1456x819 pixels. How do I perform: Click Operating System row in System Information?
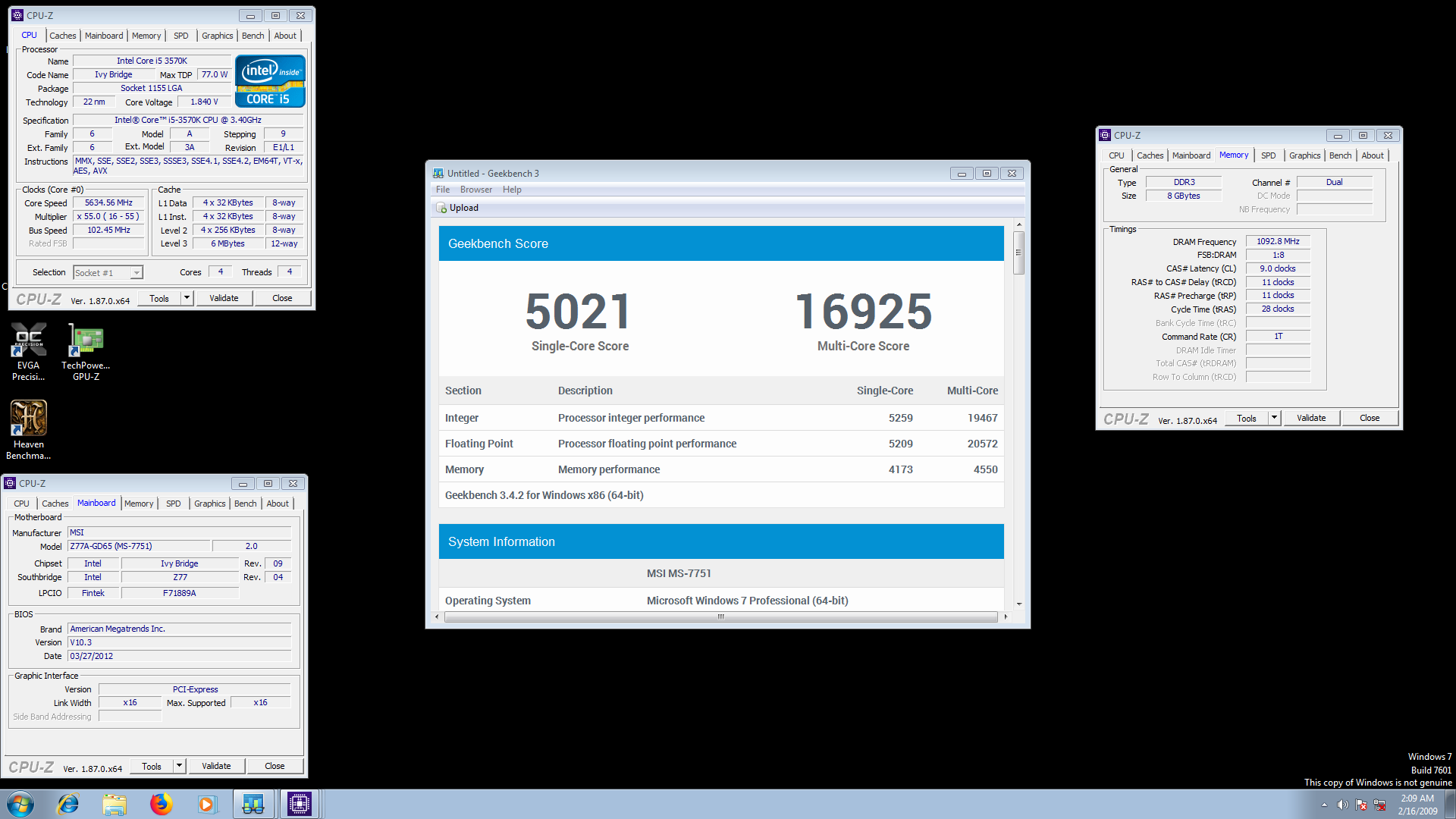[721, 599]
